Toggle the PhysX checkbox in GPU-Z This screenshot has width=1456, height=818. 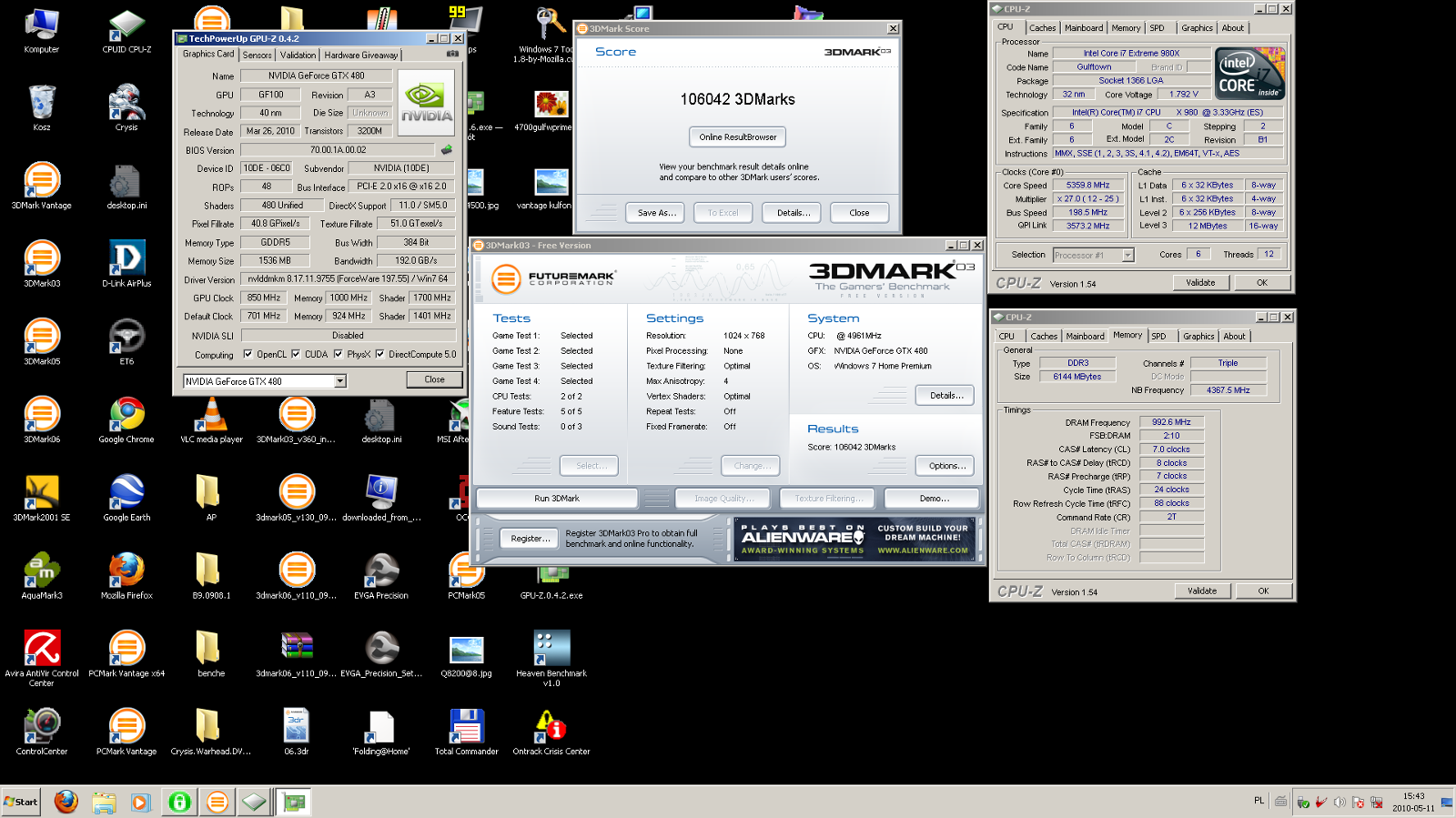pyautogui.click(x=338, y=354)
